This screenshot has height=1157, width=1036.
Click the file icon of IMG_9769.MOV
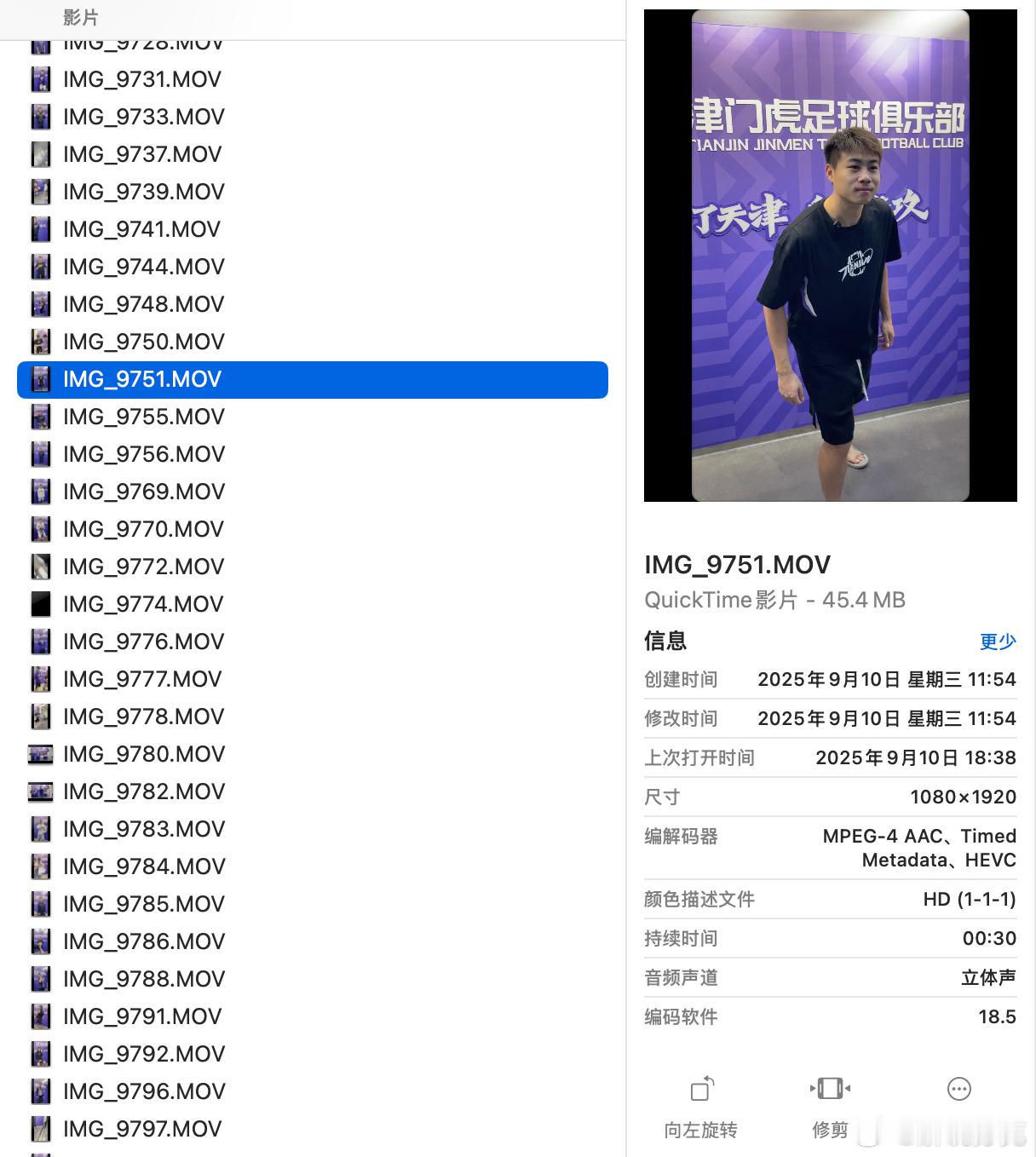(41, 492)
